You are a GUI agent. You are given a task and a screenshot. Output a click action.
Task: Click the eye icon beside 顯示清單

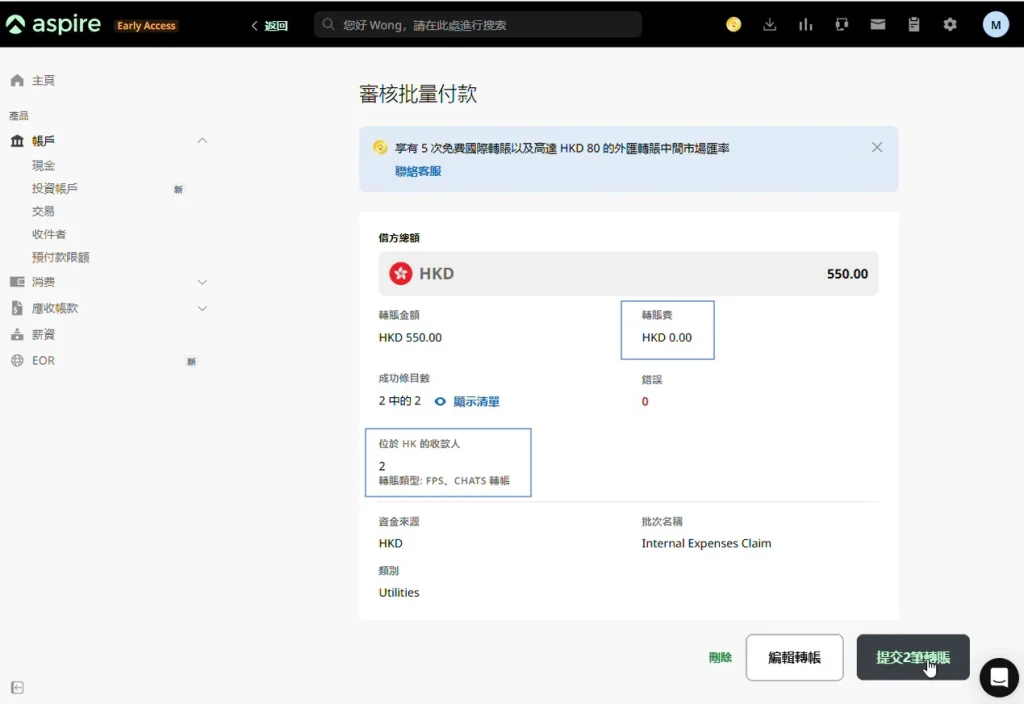click(x=440, y=402)
